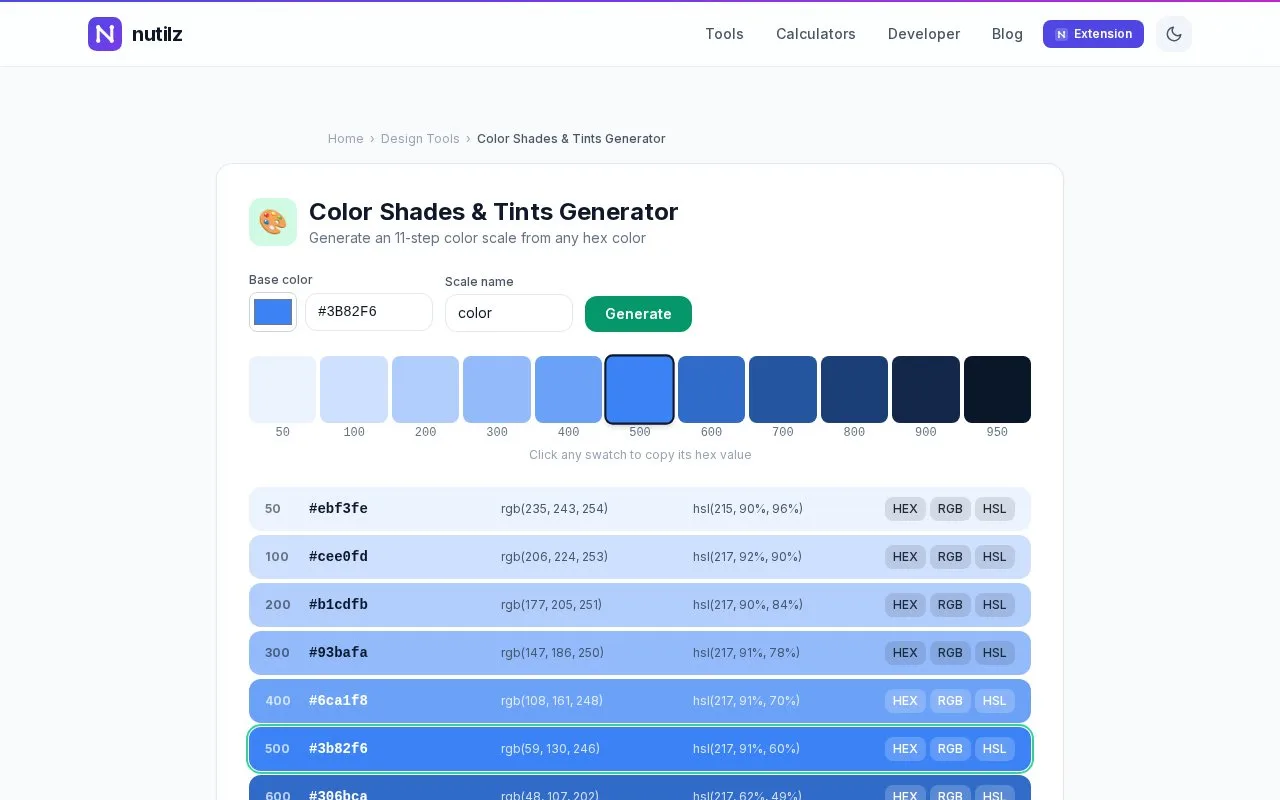Open the base color picker swatch
Screen dimensions: 1280x800
coord(273,312)
